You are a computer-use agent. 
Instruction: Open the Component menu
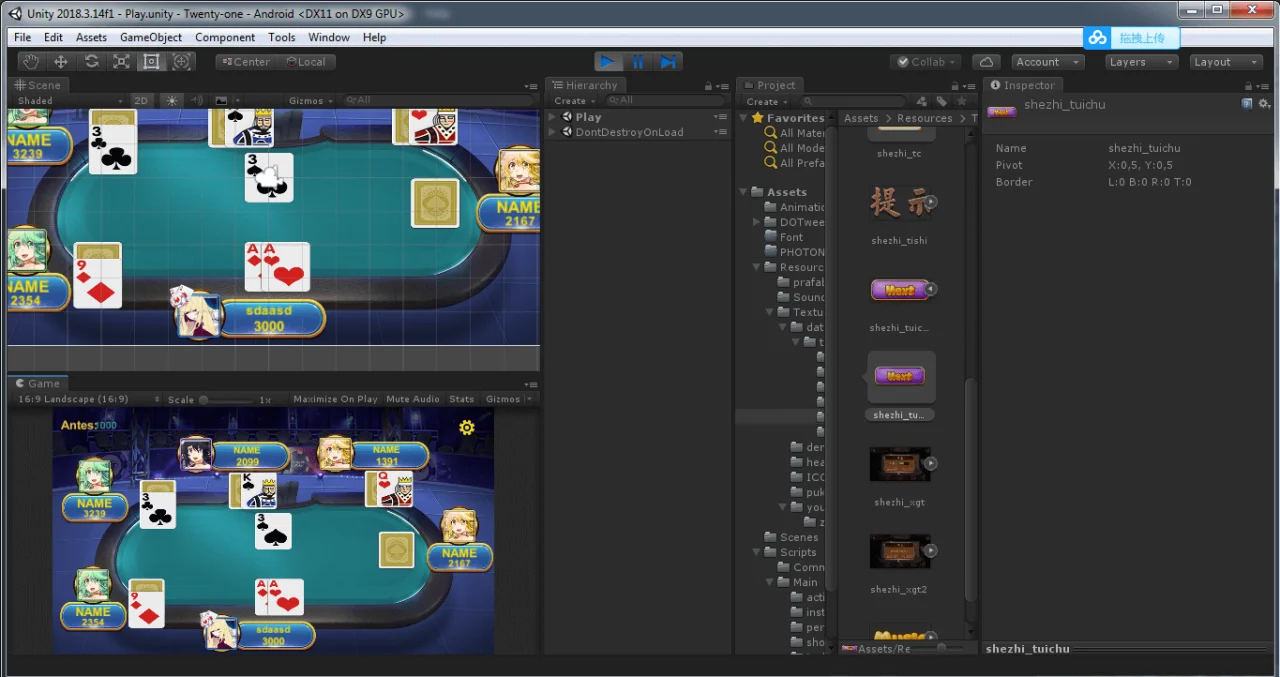pyautogui.click(x=225, y=37)
